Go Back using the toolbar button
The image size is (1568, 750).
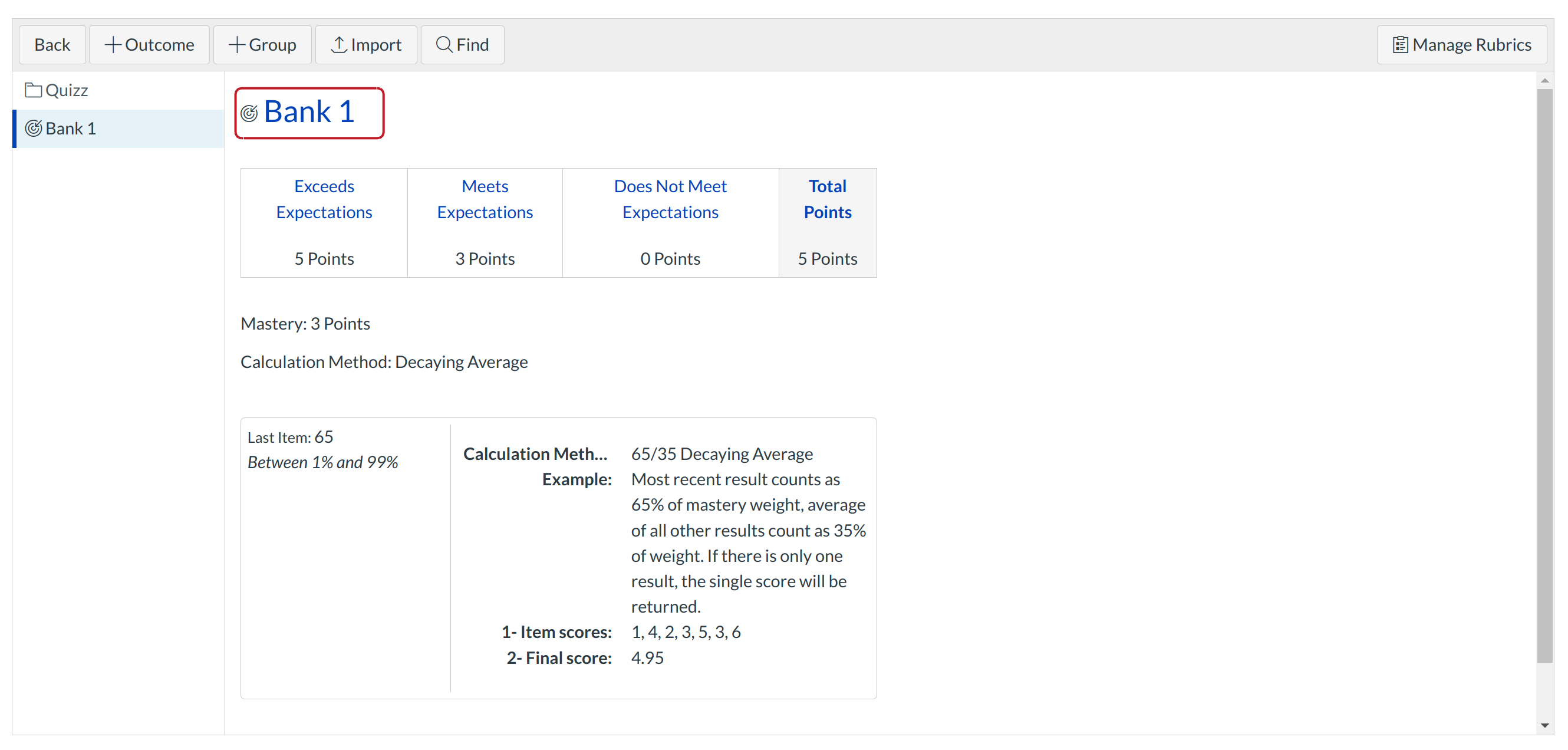tap(52, 44)
